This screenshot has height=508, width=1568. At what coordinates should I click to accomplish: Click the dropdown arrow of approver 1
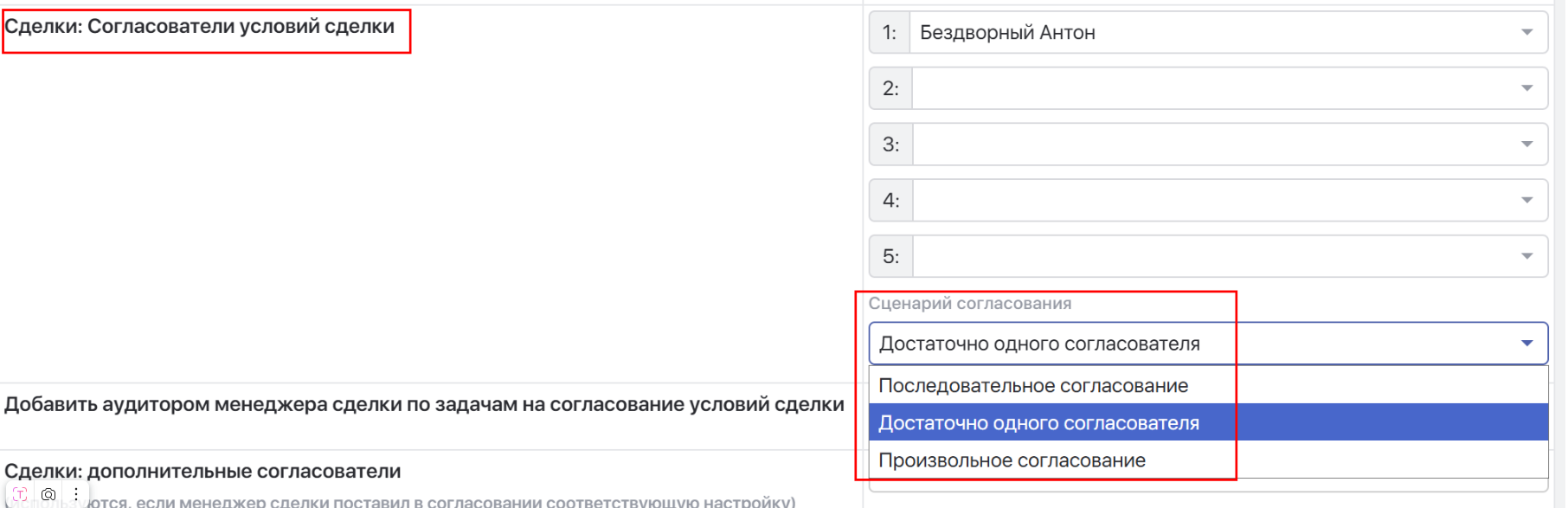[1526, 33]
